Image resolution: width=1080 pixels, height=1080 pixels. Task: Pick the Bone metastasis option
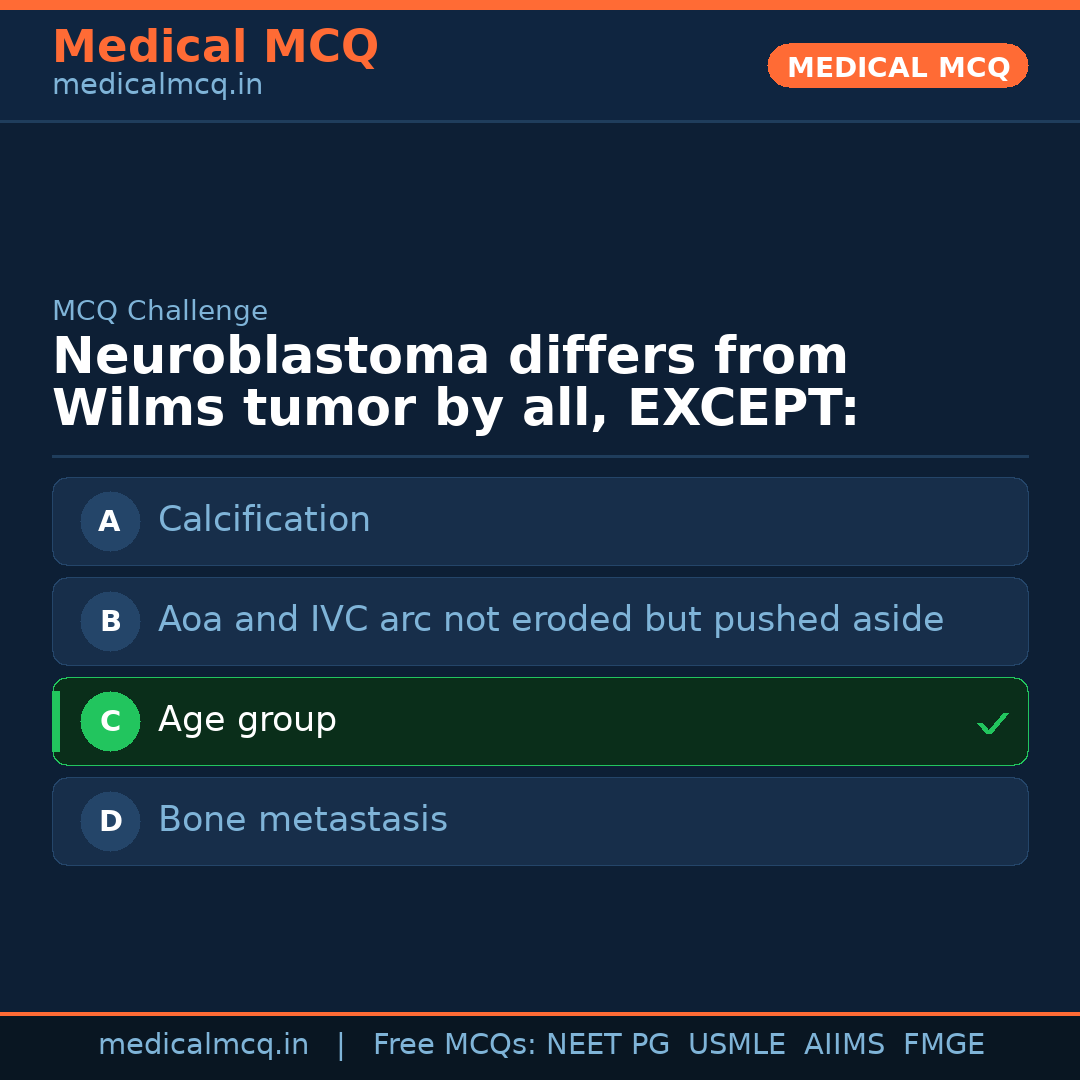tap(302, 820)
